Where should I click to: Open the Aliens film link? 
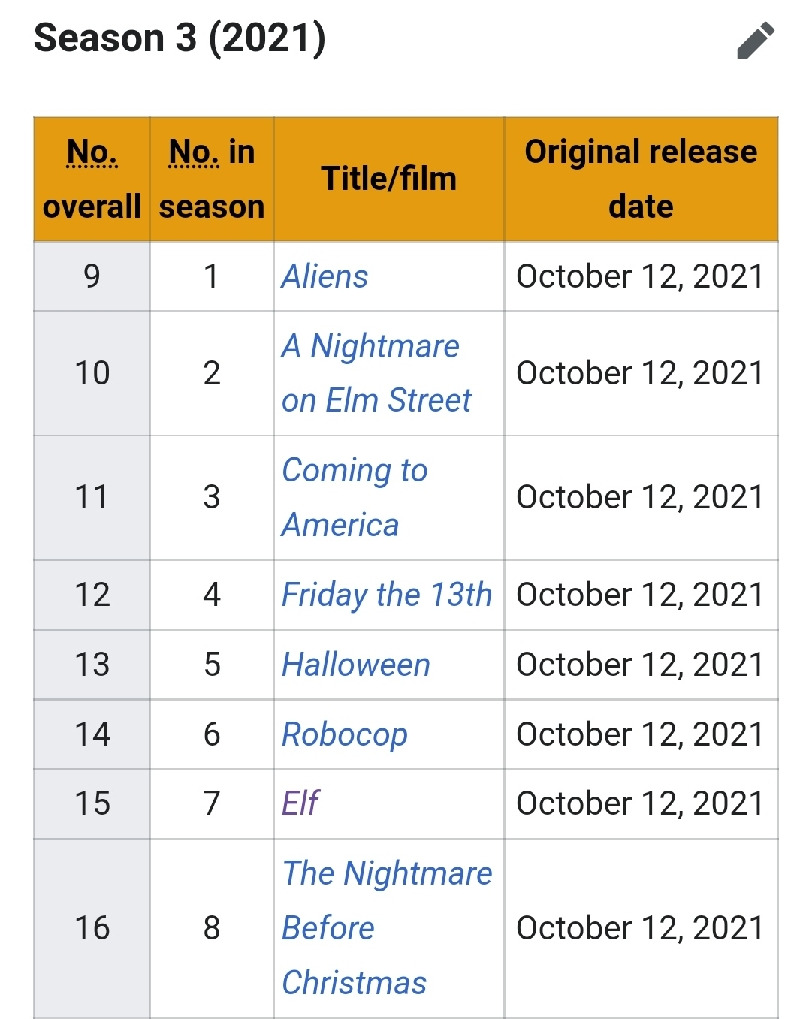pos(324,277)
